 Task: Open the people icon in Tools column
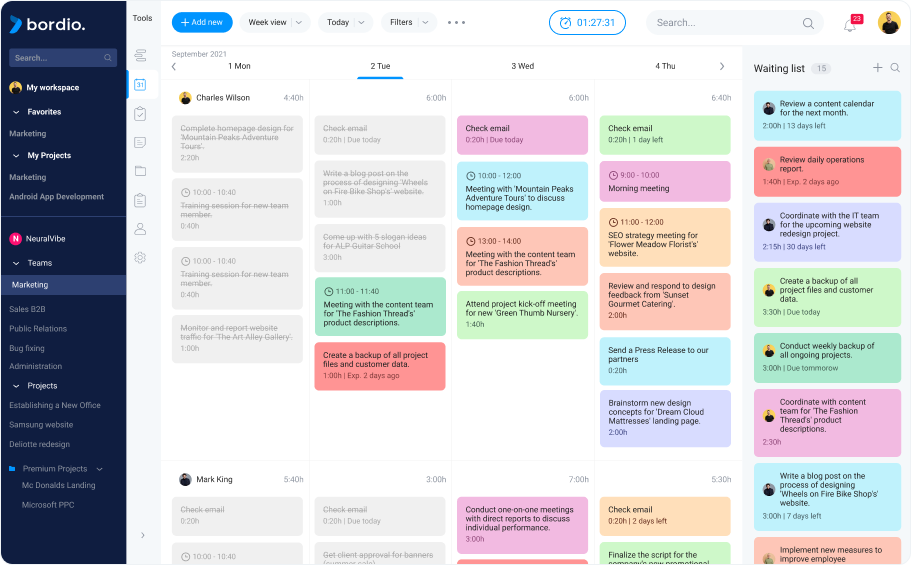point(140,228)
